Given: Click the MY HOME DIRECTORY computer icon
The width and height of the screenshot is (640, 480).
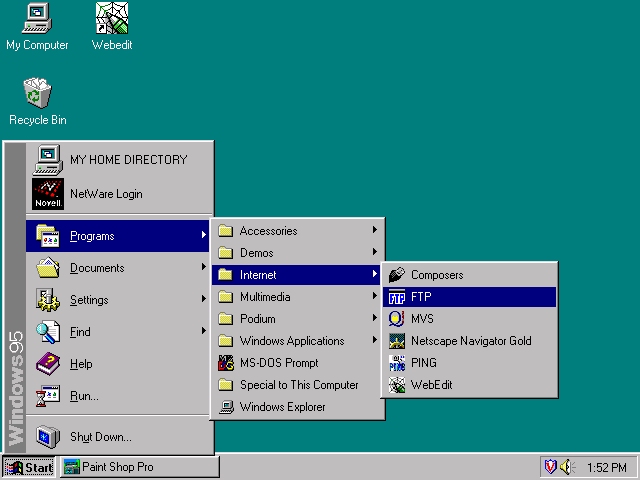Looking at the screenshot, I should tap(48, 160).
